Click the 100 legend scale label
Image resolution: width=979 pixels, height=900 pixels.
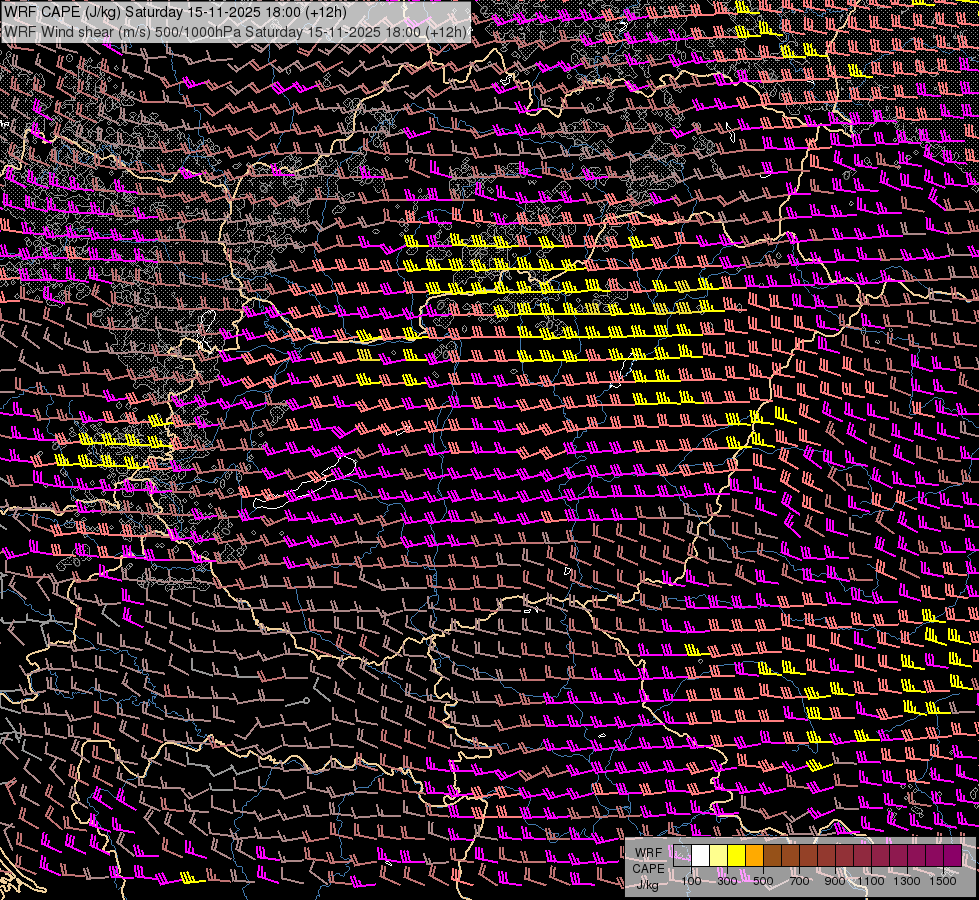click(x=691, y=881)
